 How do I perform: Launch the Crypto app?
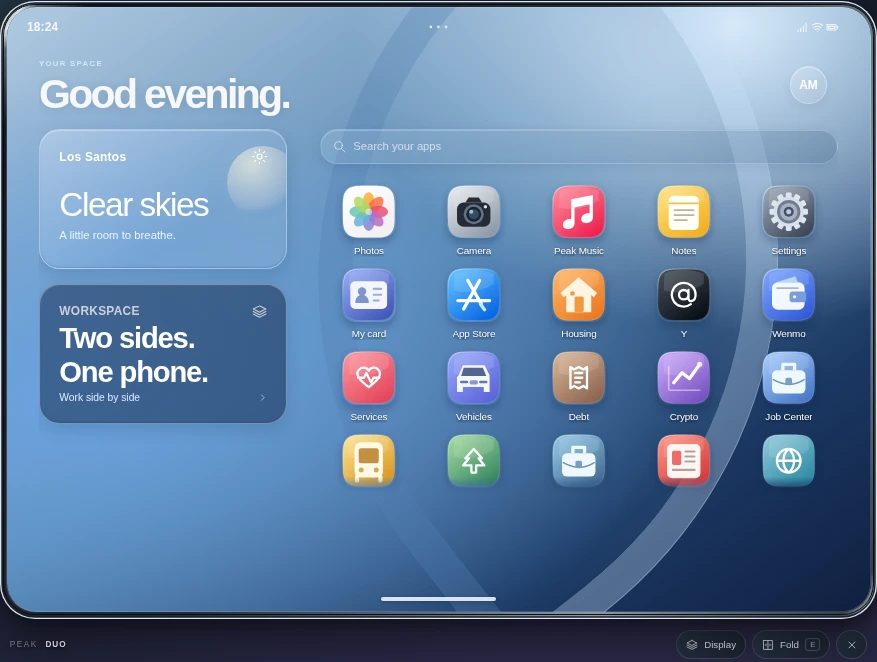(x=683, y=378)
